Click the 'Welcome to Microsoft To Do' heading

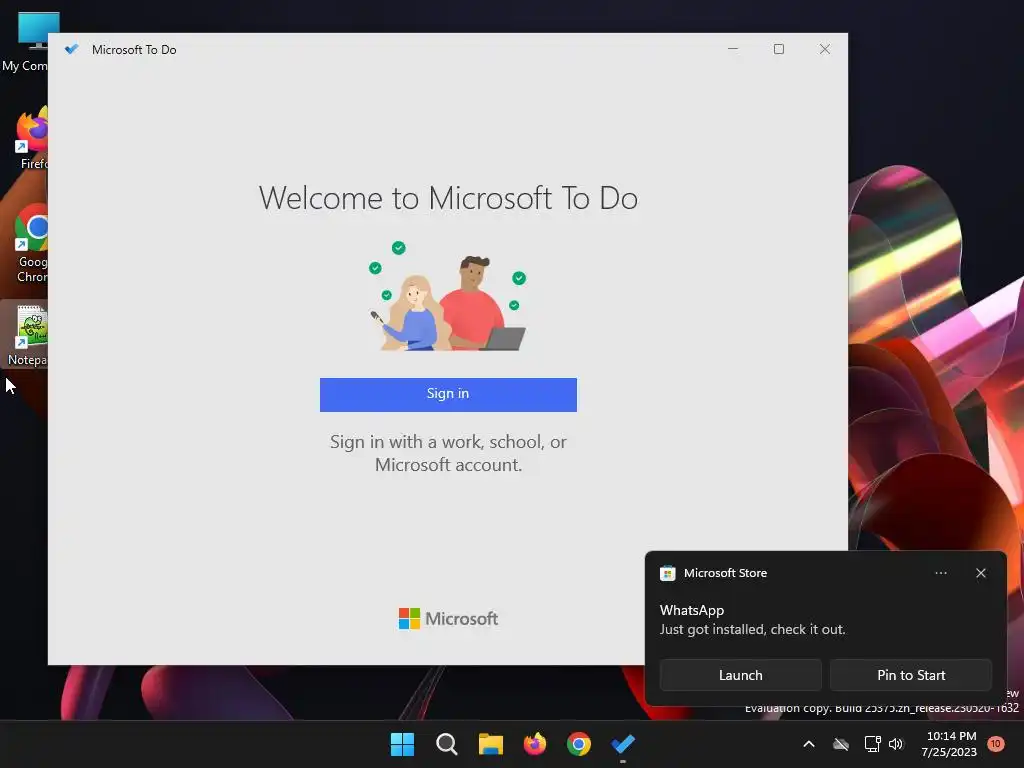click(x=448, y=198)
